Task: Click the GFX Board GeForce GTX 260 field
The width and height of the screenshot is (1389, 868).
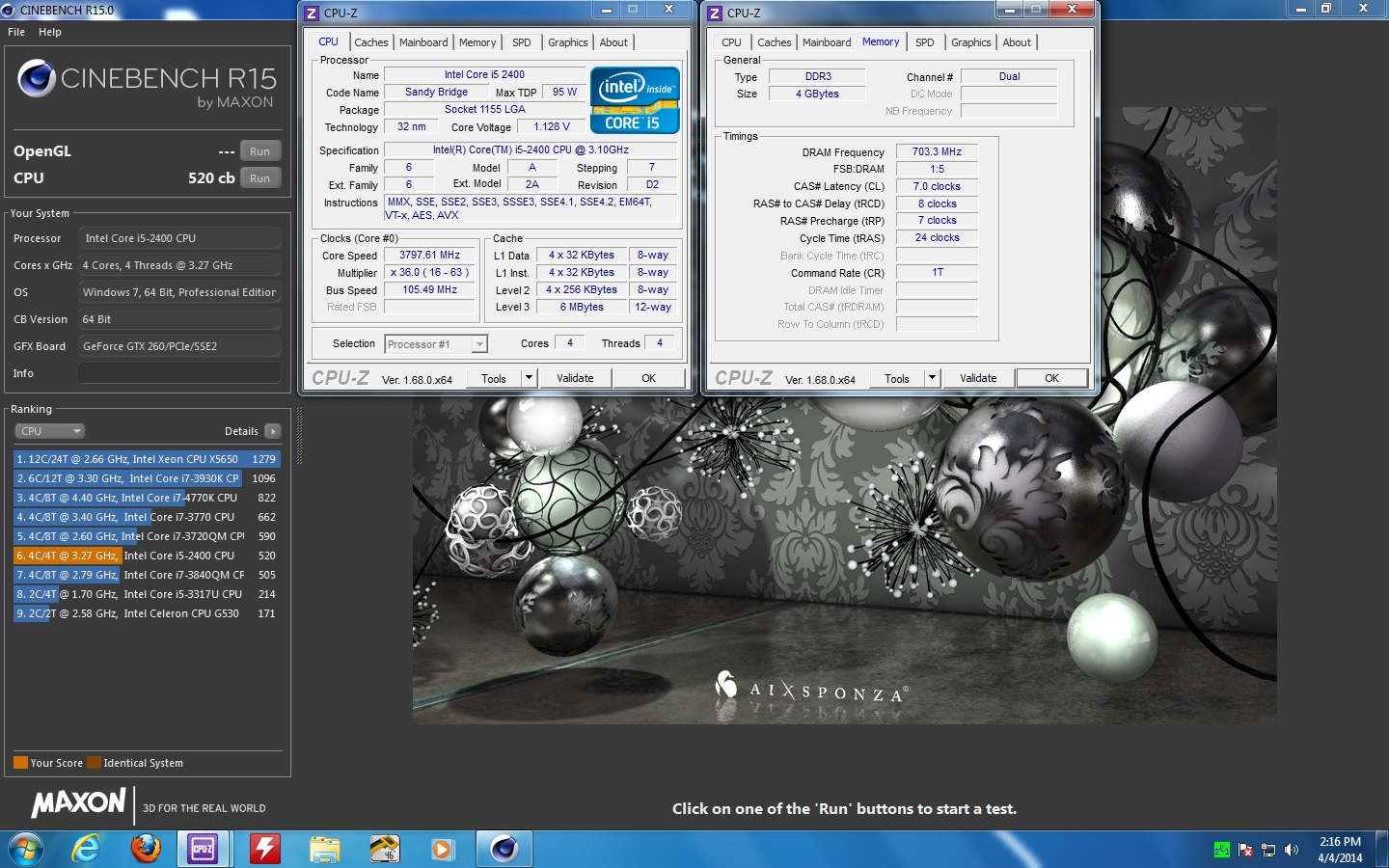Action: [x=179, y=346]
